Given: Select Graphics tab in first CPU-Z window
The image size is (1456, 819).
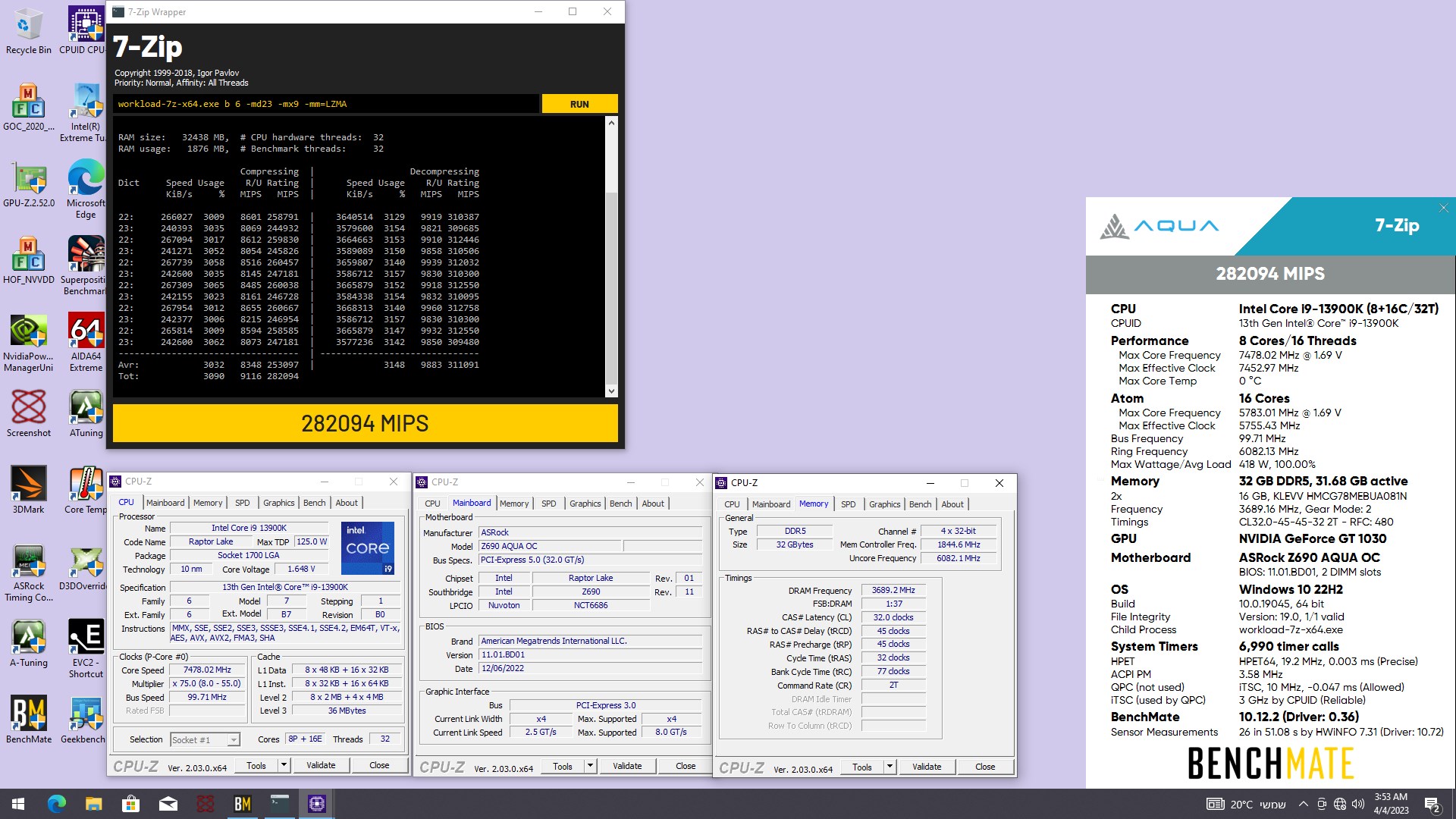Looking at the screenshot, I should [279, 503].
